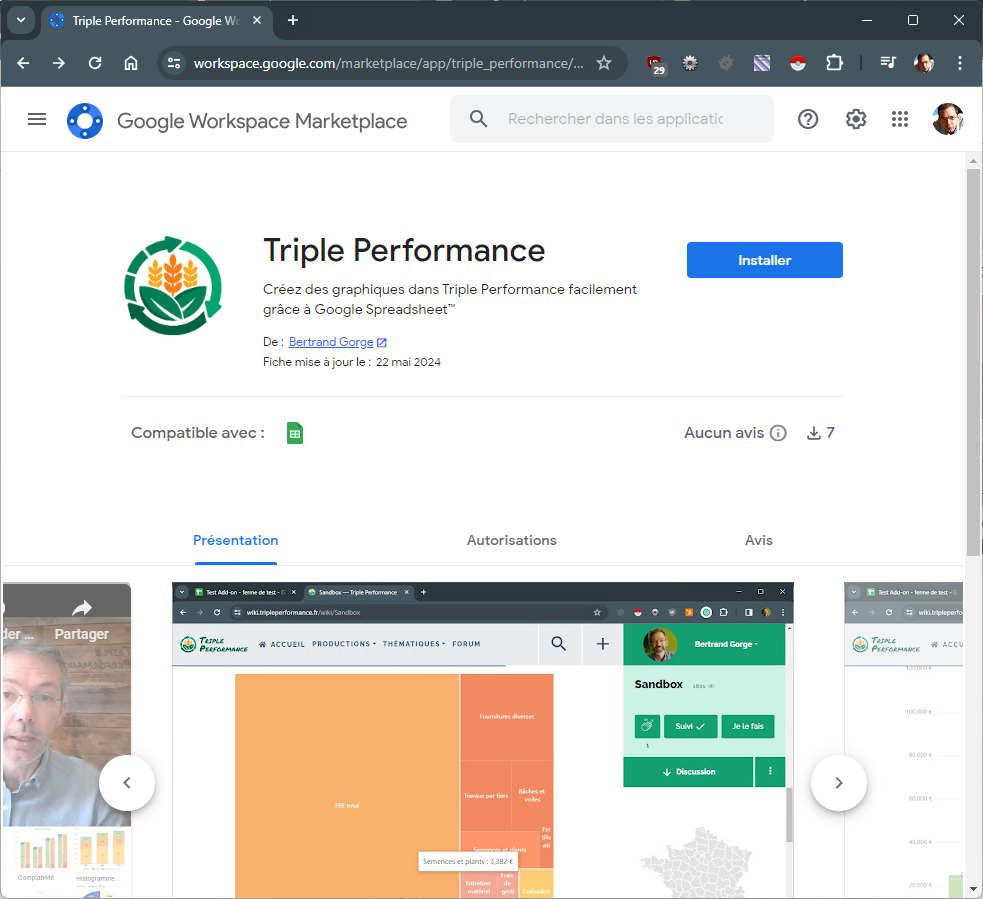Reload the page in Chrome
Viewport: 983px width, 899px height.
coord(95,63)
